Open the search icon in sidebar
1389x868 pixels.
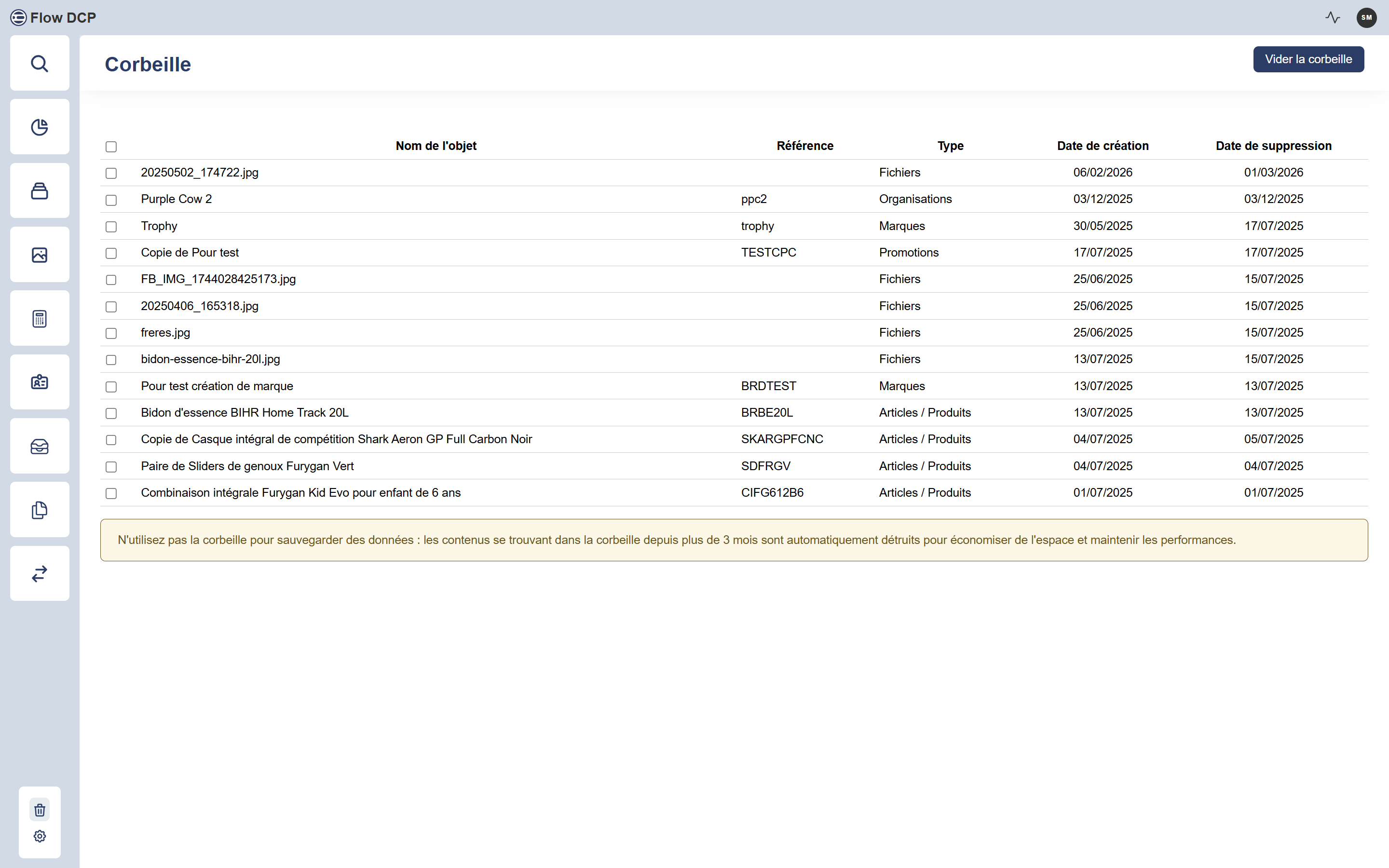point(39,63)
